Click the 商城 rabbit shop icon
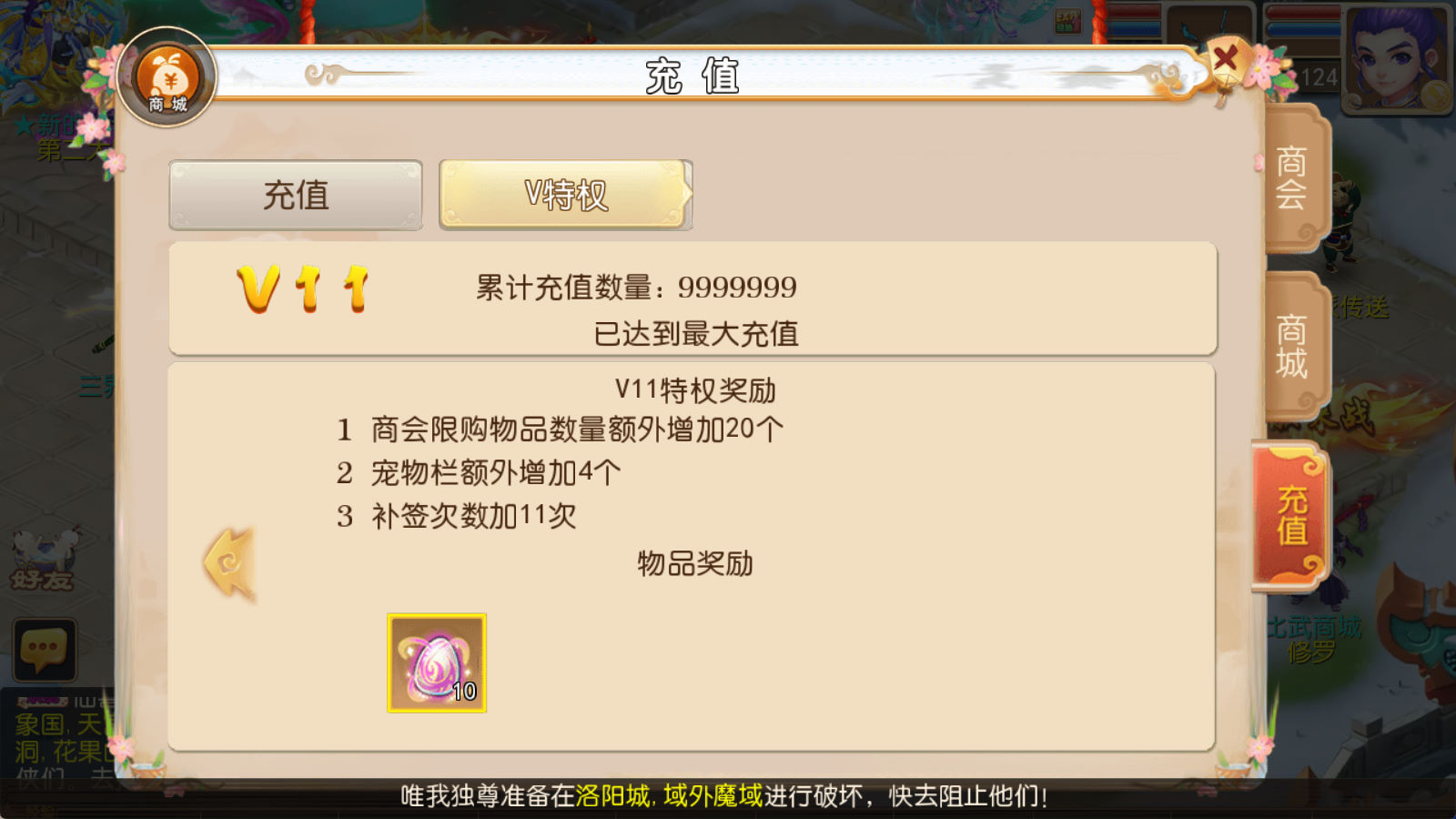Viewport: 1456px width, 819px height. [167, 78]
